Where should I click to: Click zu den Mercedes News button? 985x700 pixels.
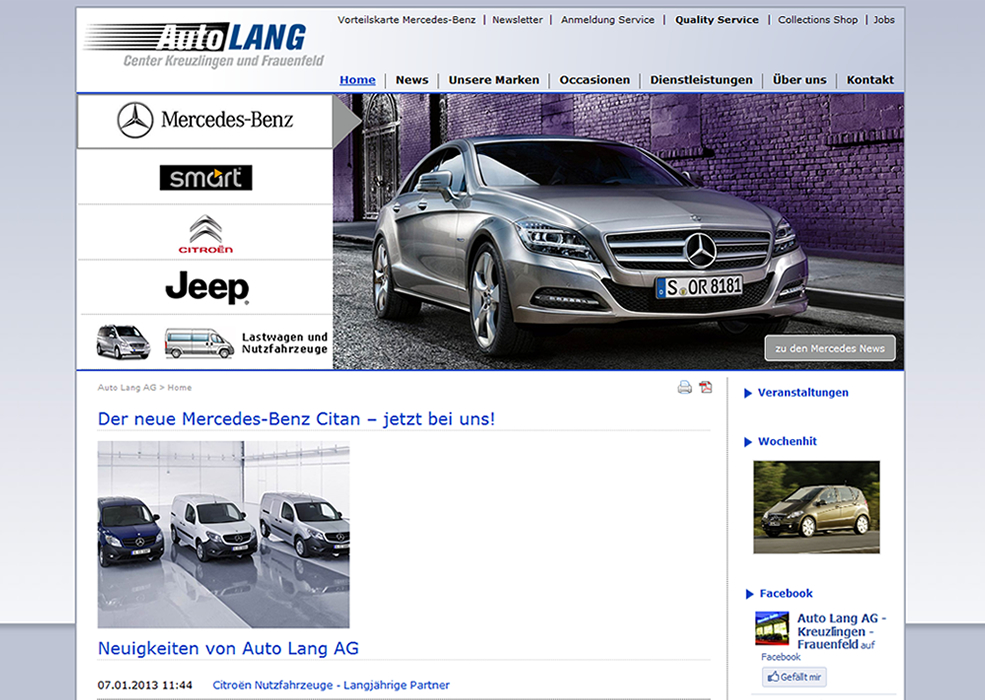[830, 348]
